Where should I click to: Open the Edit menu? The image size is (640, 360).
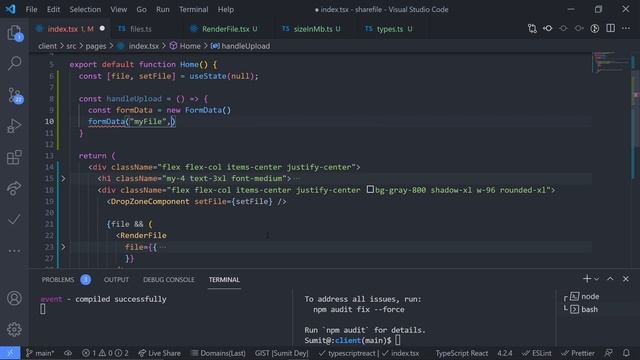53,9
